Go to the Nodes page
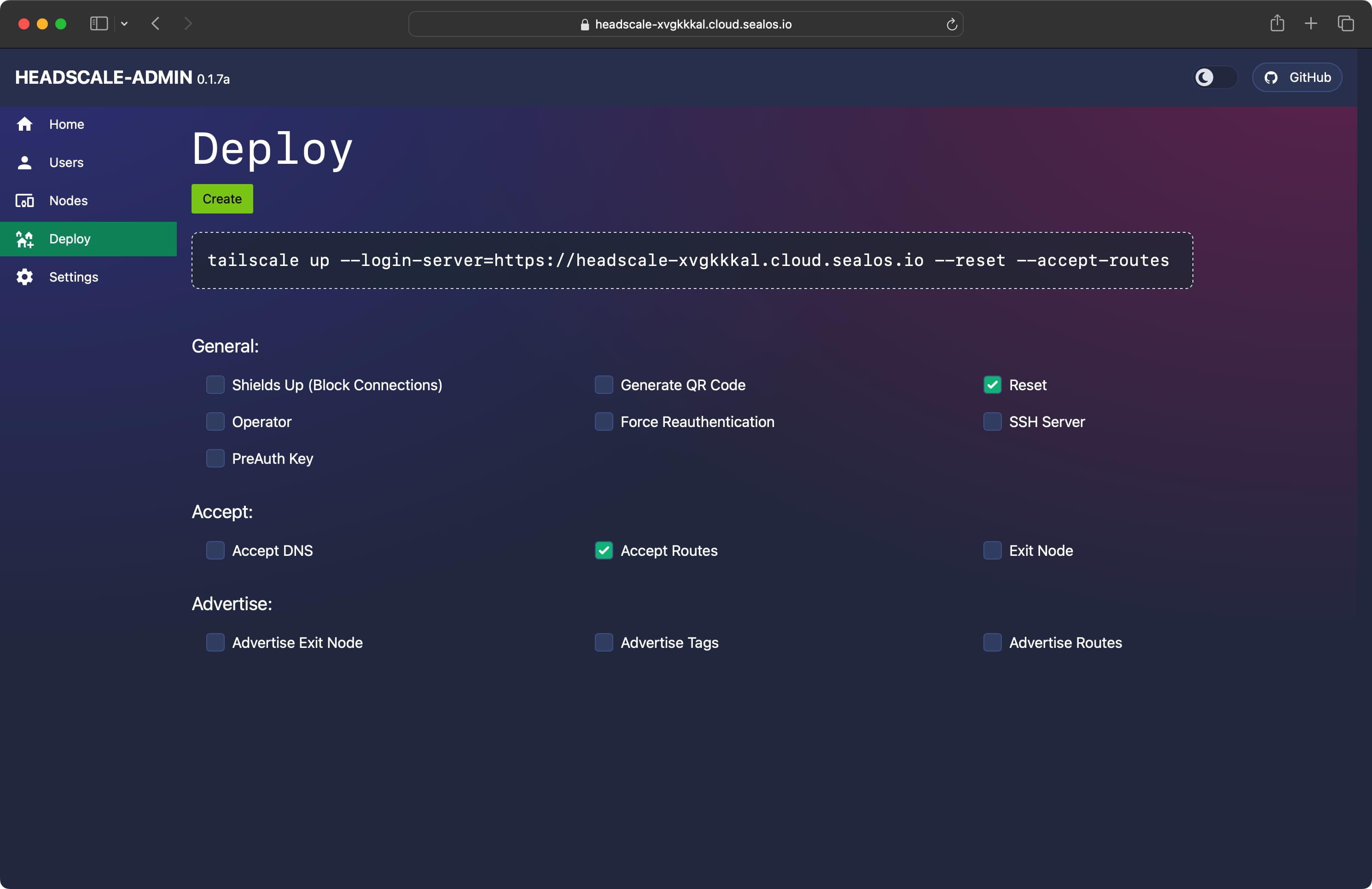The height and width of the screenshot is (889, 1372). pos(68,201)
